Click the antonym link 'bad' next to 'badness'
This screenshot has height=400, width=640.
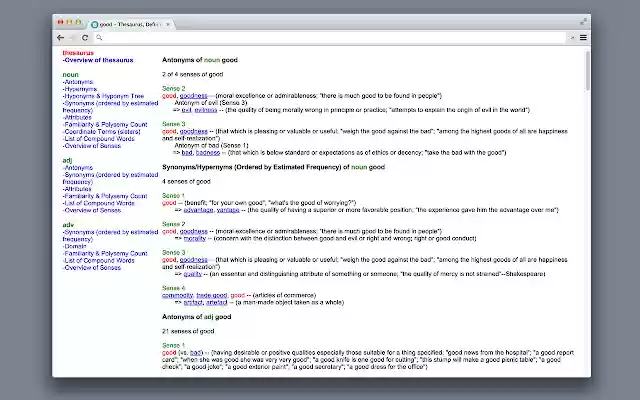pos(187,153)
